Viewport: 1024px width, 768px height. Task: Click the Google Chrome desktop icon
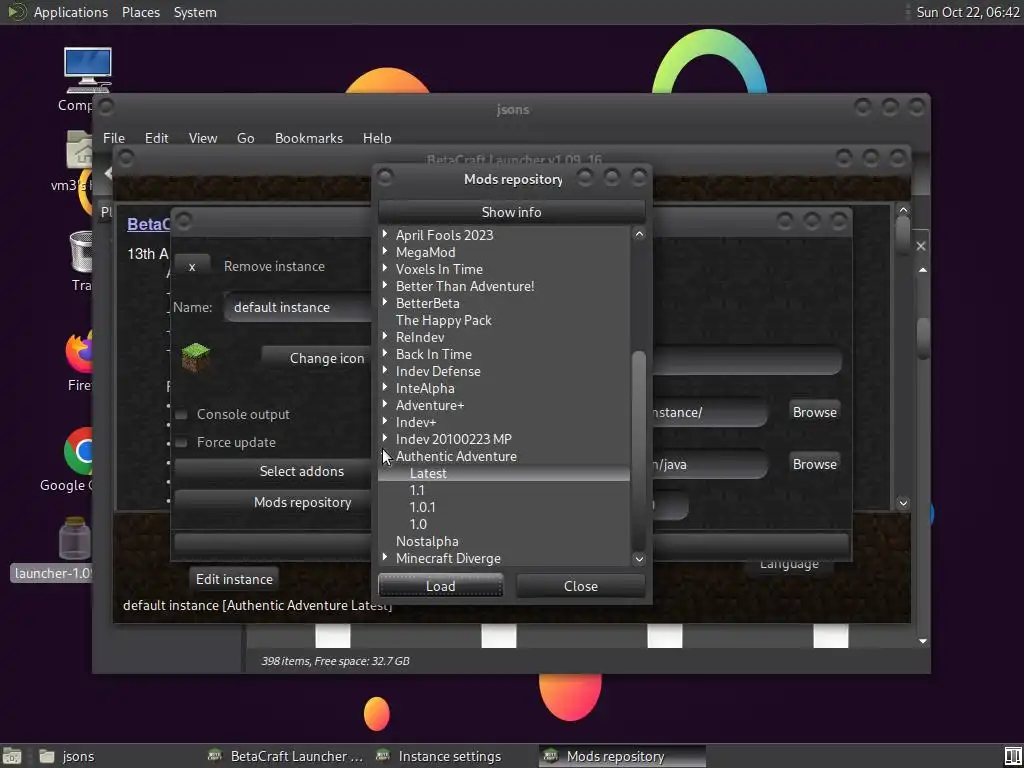[x=80, y=451]
